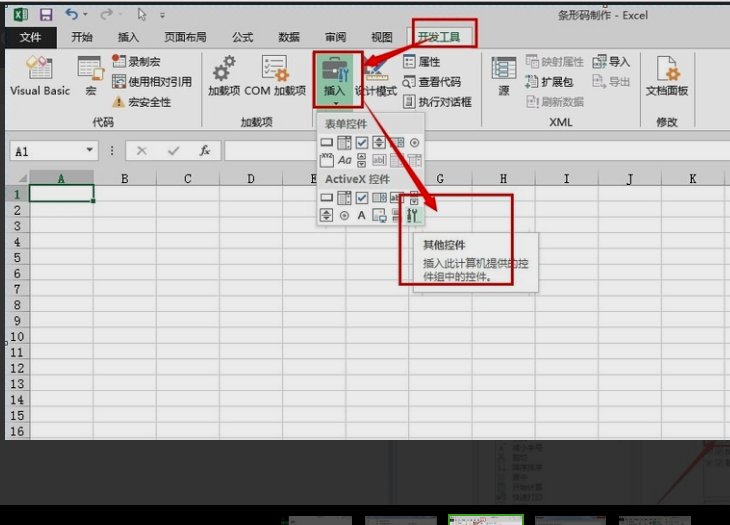
Task: Open the 文件 file tab
Action: coord(30,37)
